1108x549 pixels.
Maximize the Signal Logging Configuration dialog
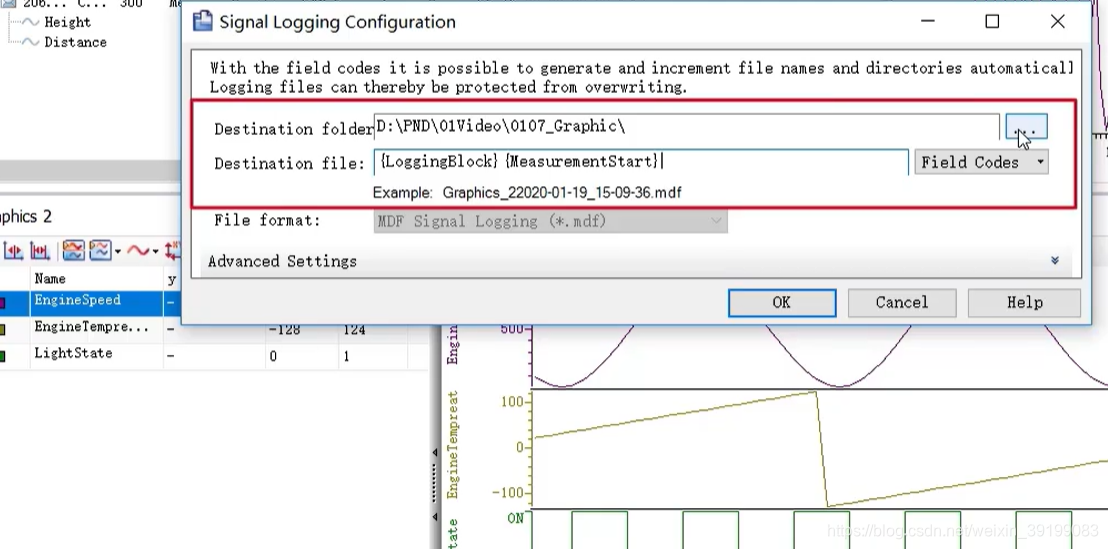(x=992, y=21)
